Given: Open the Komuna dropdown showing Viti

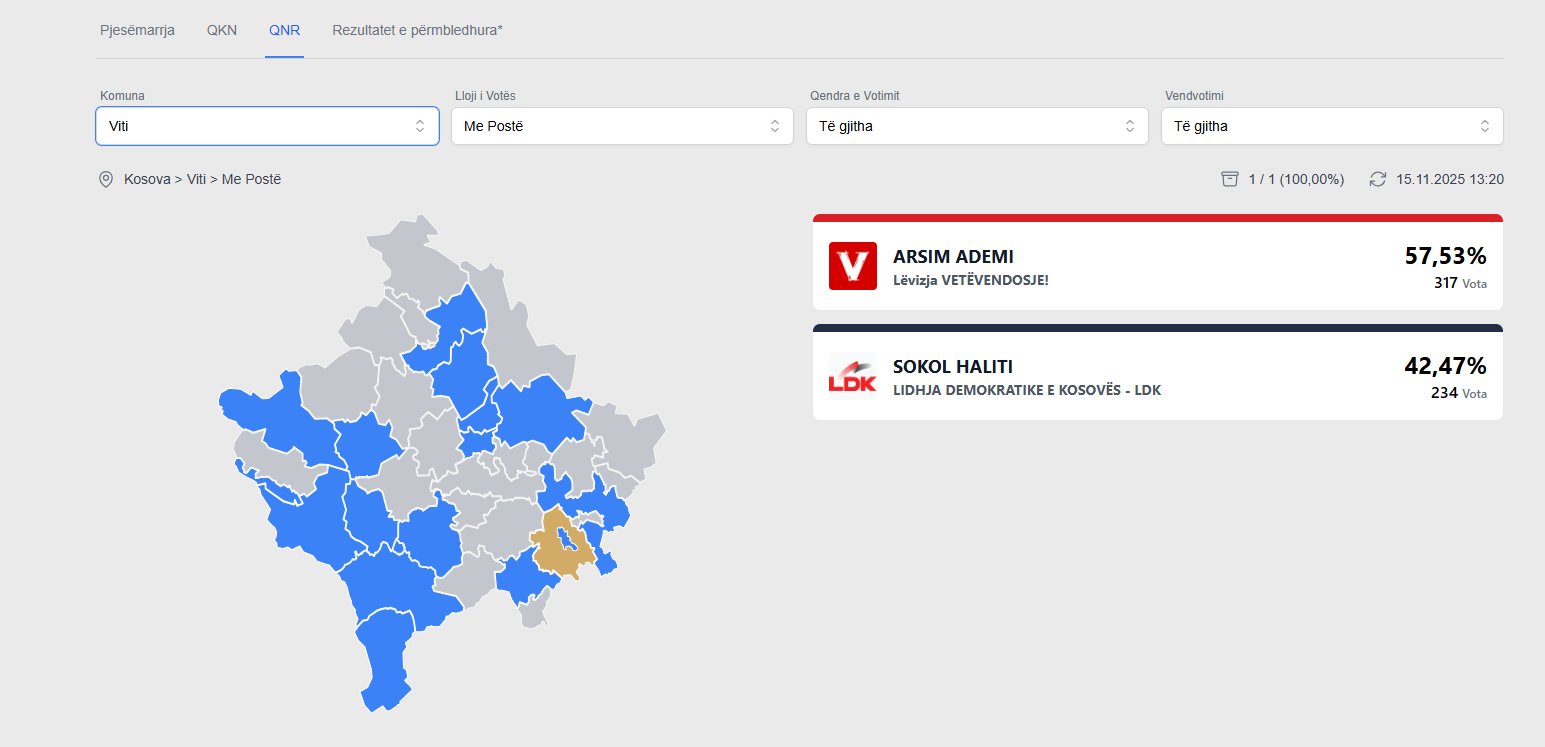Looking at the screenshot, I should click(x=267, y=126).
